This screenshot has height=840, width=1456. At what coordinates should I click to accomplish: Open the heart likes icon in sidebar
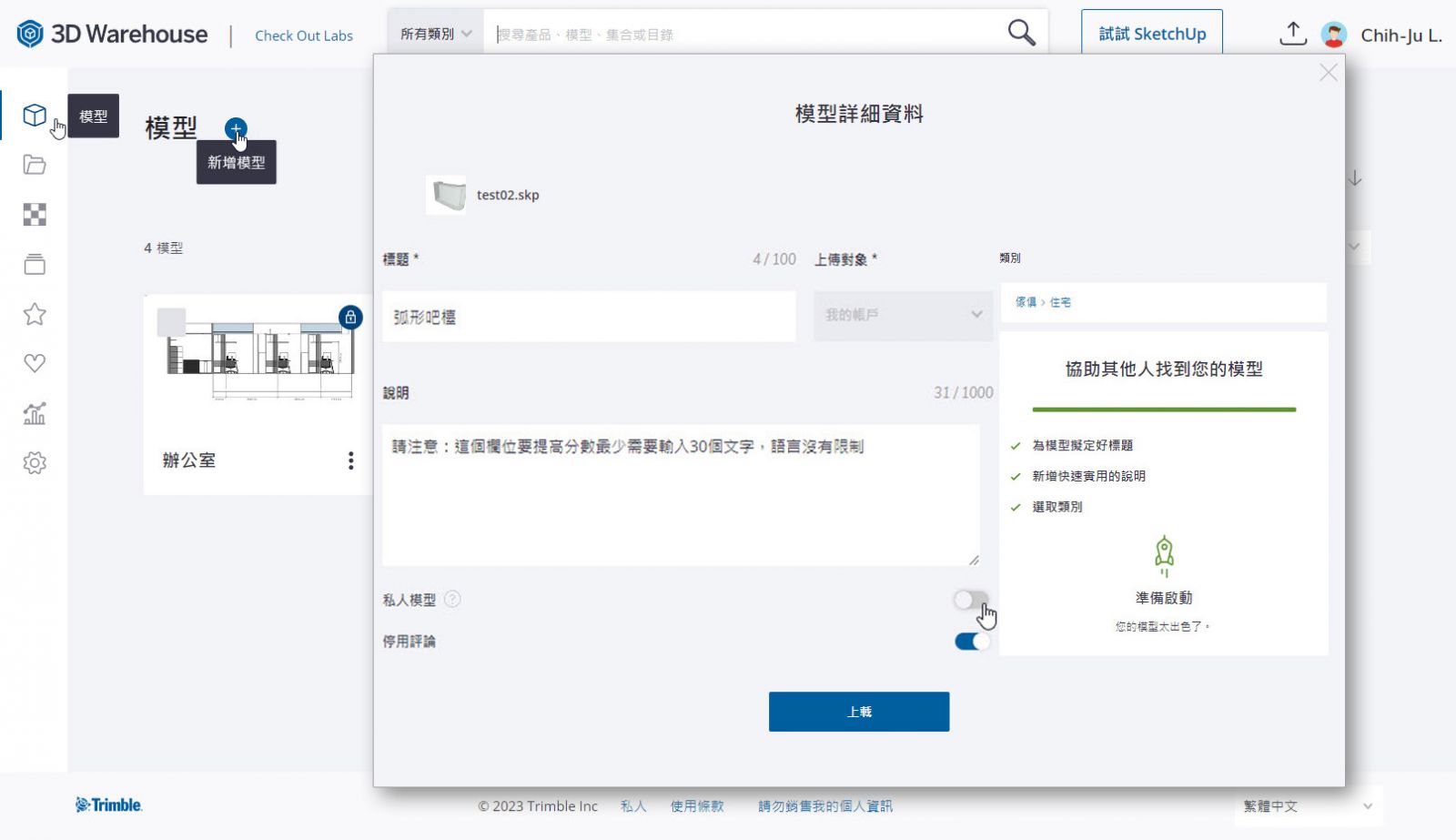pos(35,363)
